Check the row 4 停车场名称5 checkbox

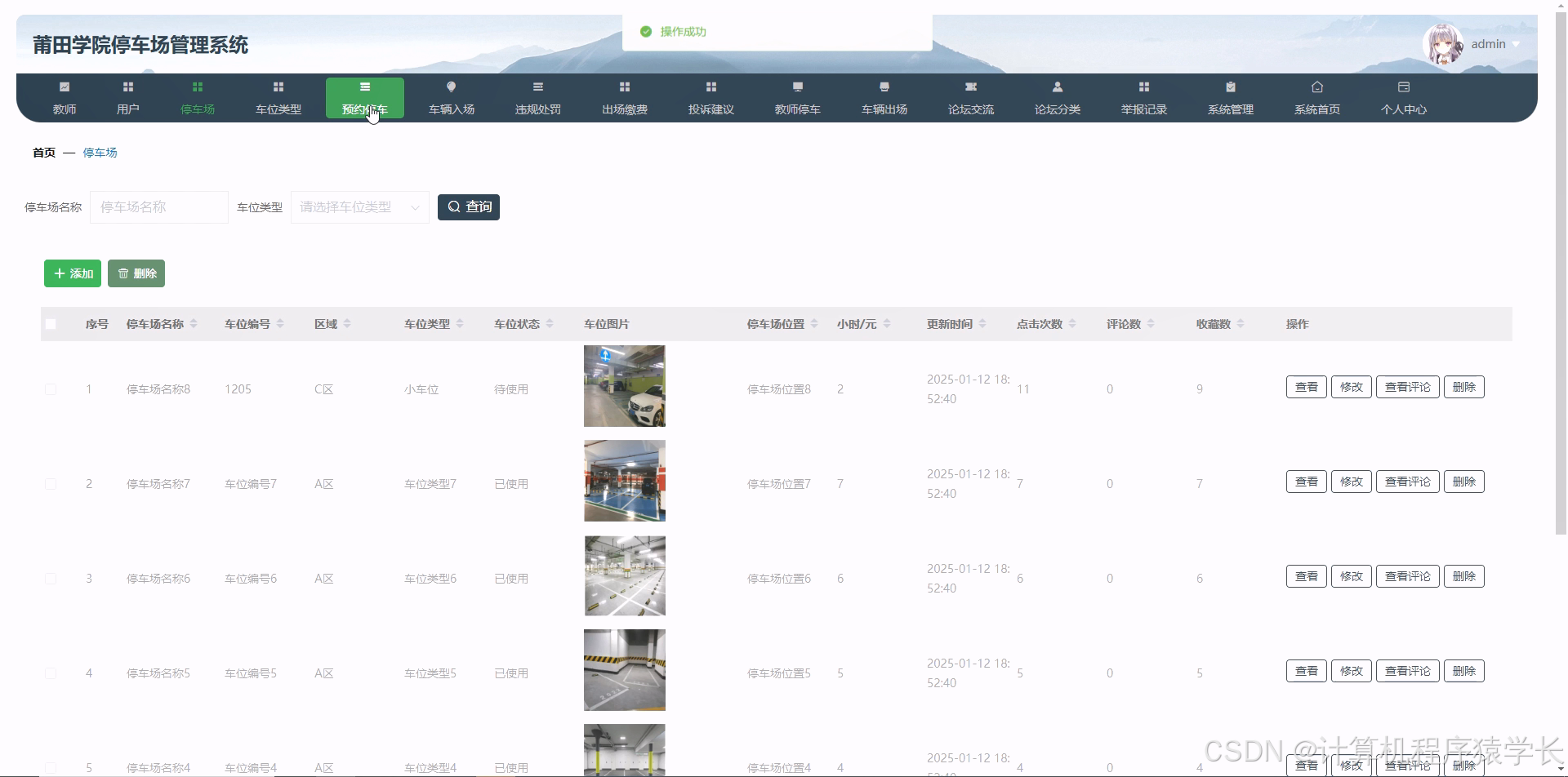51,673
